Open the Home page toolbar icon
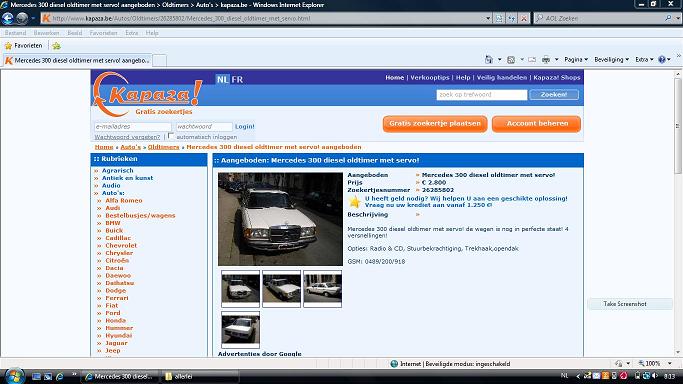The width and height of the screenshot is (683, 384). point(489,59)
